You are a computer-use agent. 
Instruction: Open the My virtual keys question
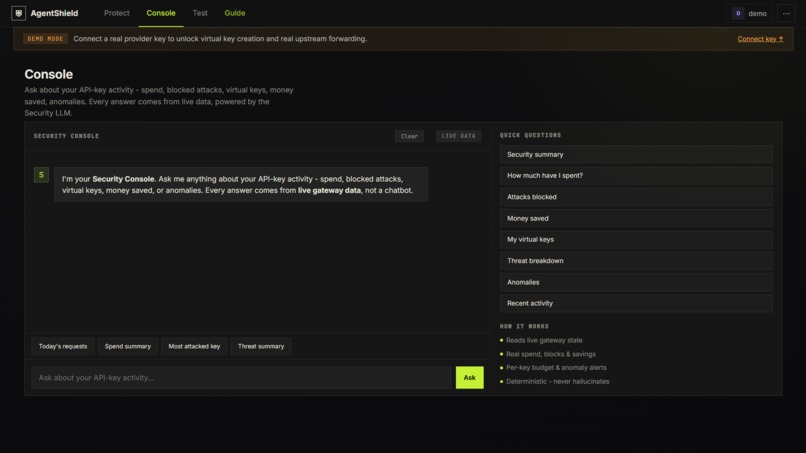pyautogui.click(x=636, y=240)
